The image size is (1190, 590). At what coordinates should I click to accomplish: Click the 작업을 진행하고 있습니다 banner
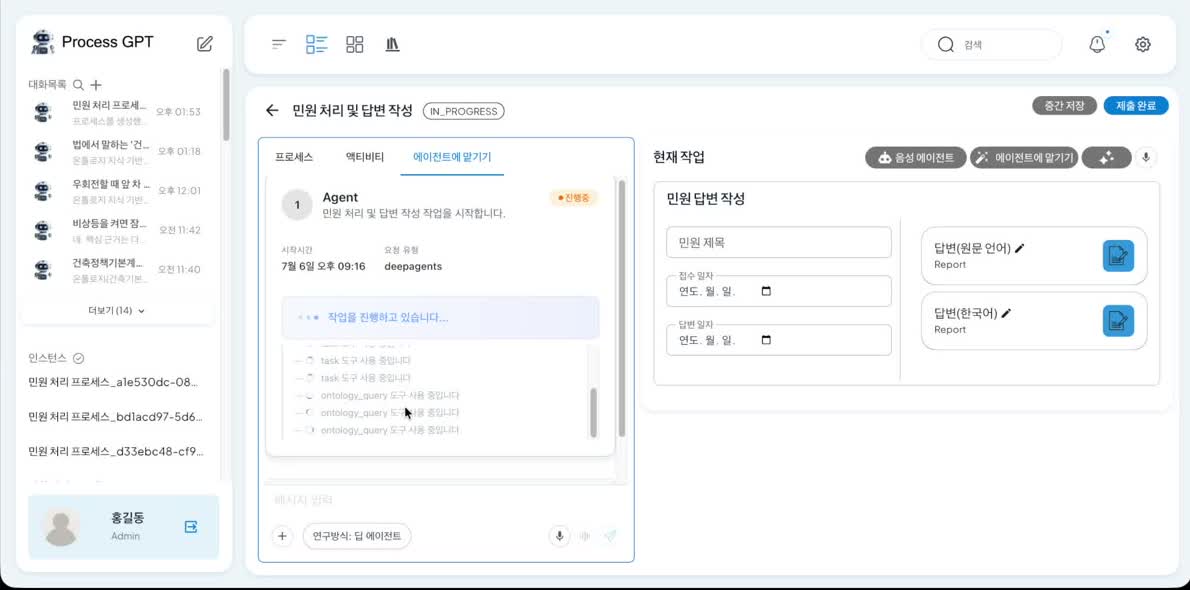pos(440,317)
